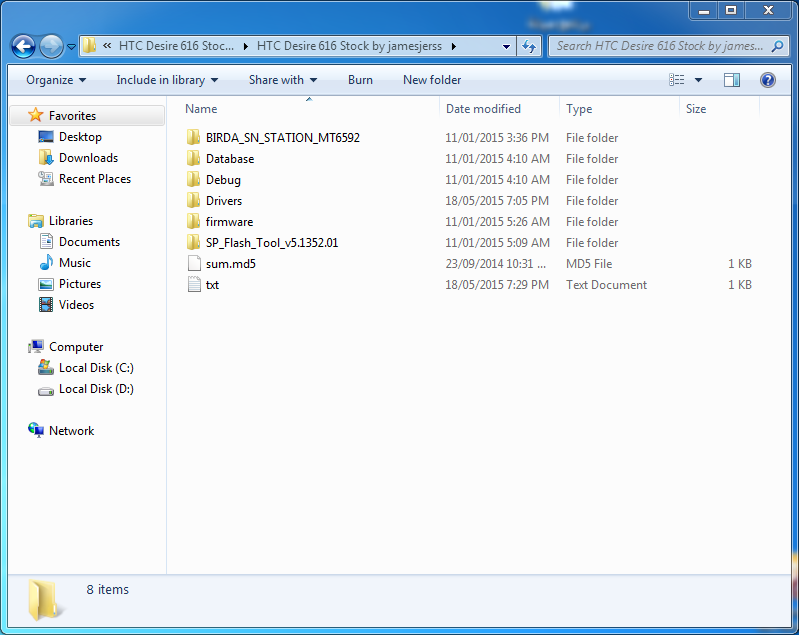Click the blue Help question mark icon
Viewport: 799px width, 635px height.
(768, 80)
